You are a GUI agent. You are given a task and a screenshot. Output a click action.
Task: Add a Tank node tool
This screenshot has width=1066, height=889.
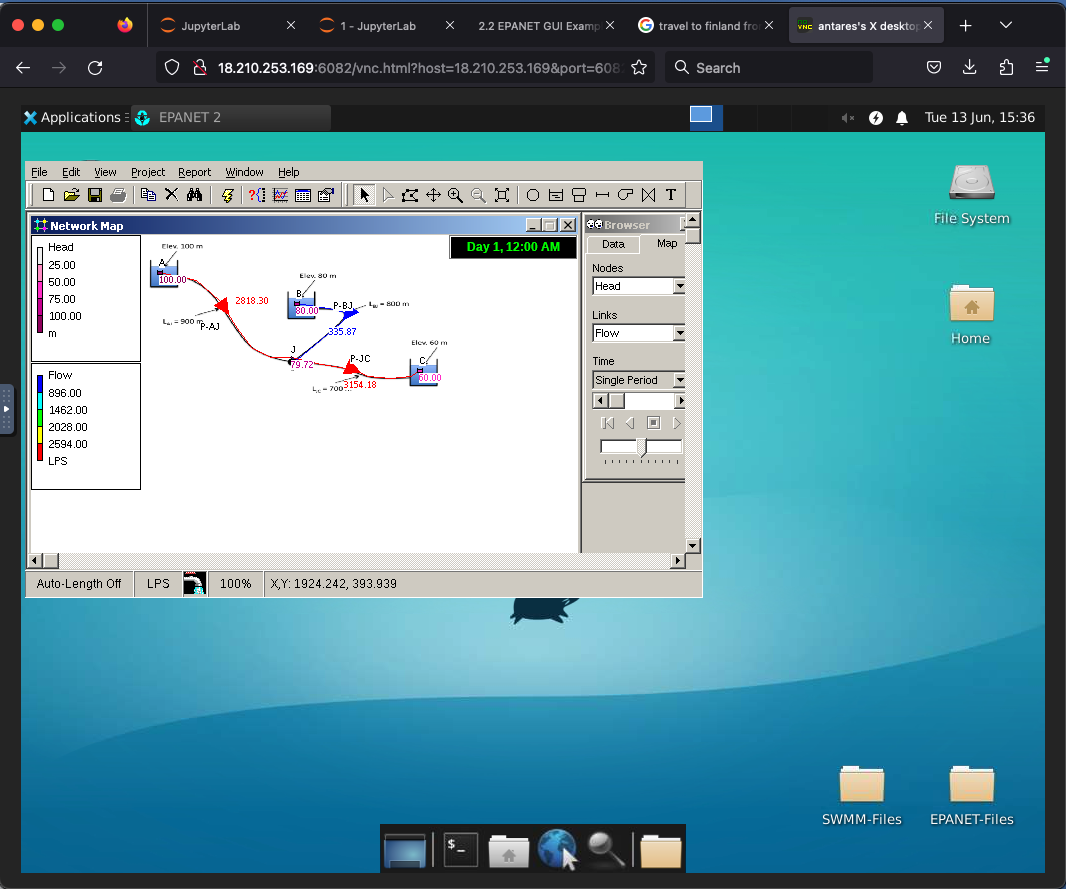coord(579,195)
